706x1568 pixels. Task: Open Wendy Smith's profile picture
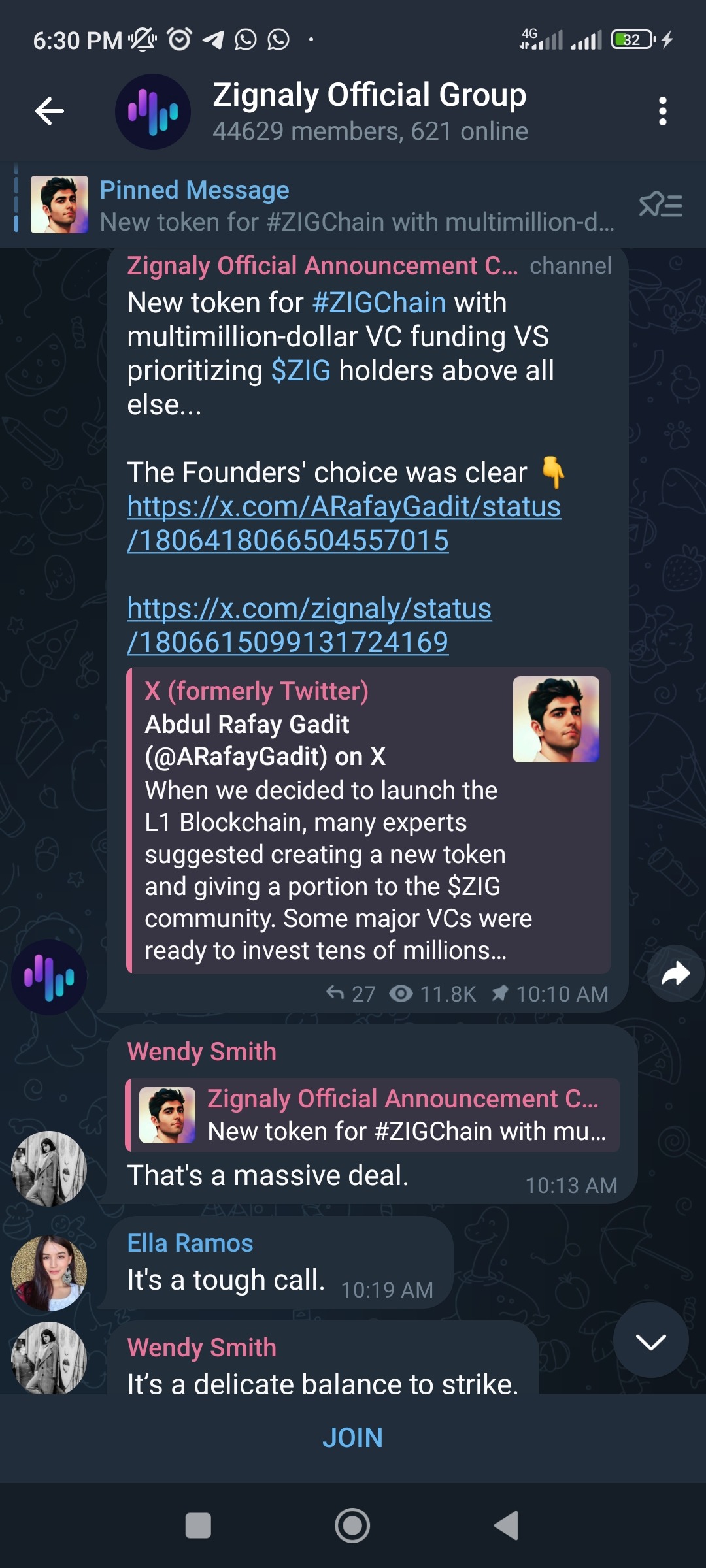coord(49,1169)
